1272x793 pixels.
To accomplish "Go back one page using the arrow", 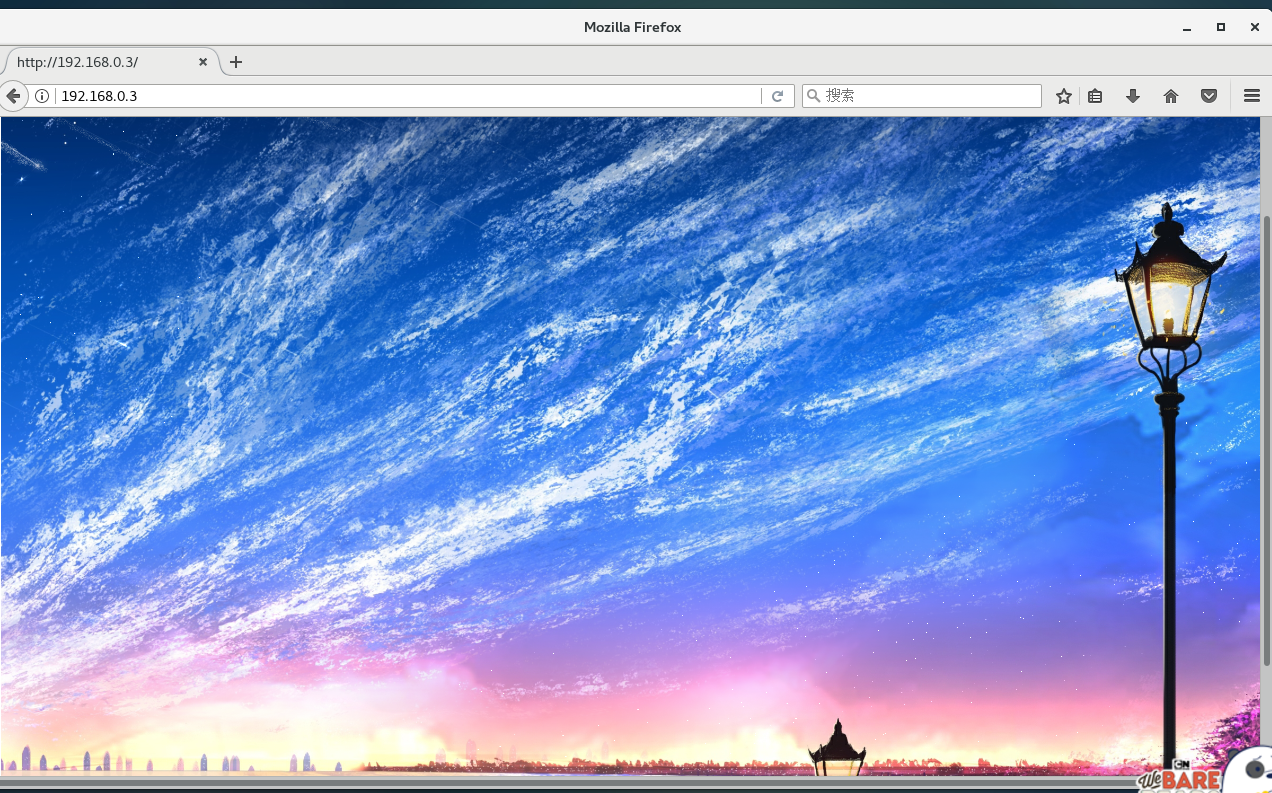I will [x=12, y=96].
